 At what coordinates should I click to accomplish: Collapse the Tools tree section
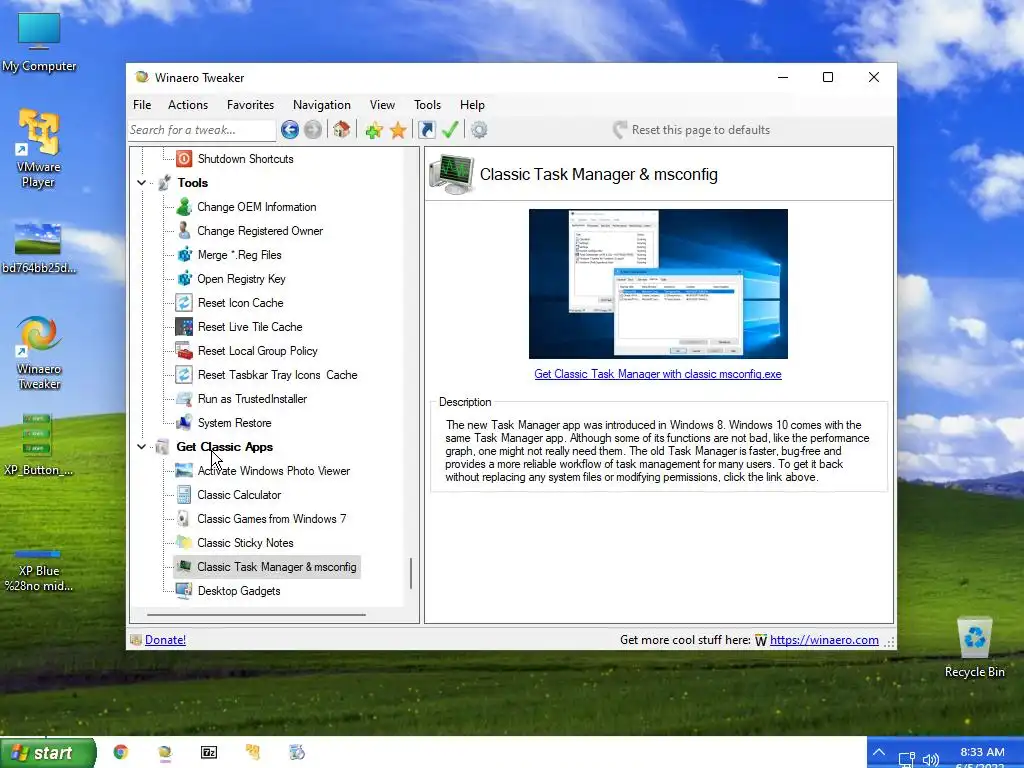tap(142, 183)
